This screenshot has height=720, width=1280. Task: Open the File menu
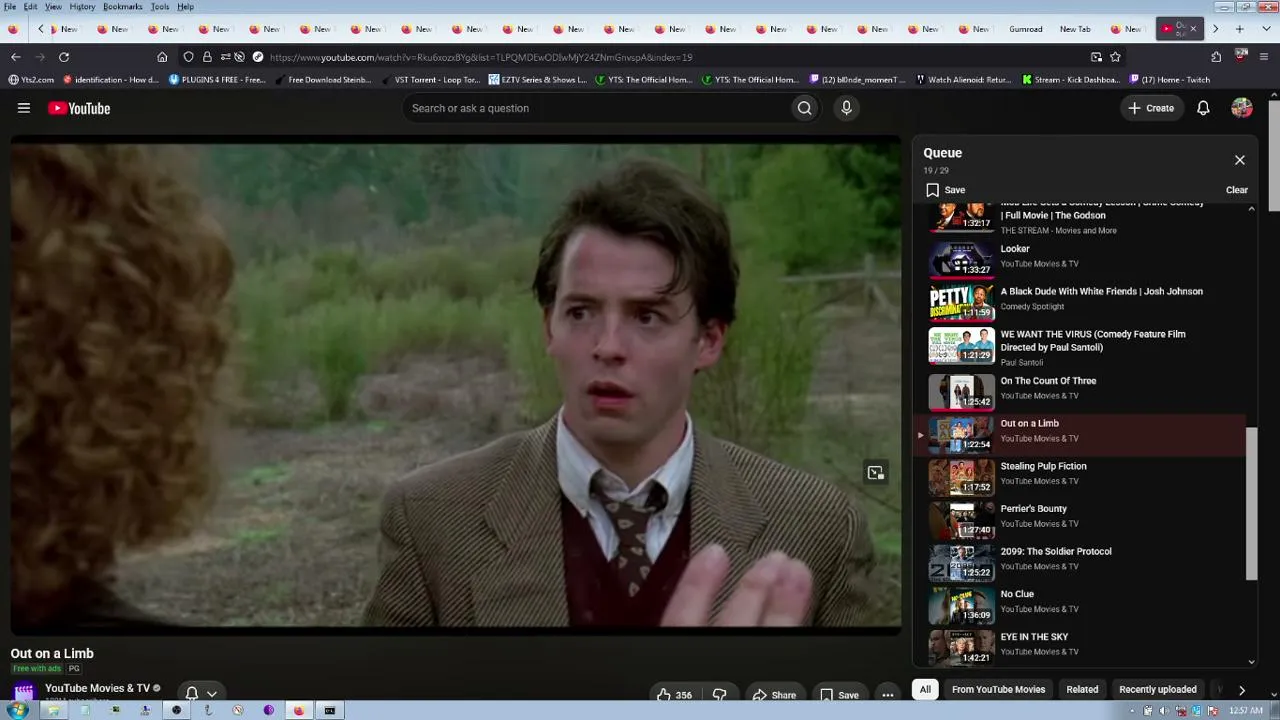coord(10,7)
